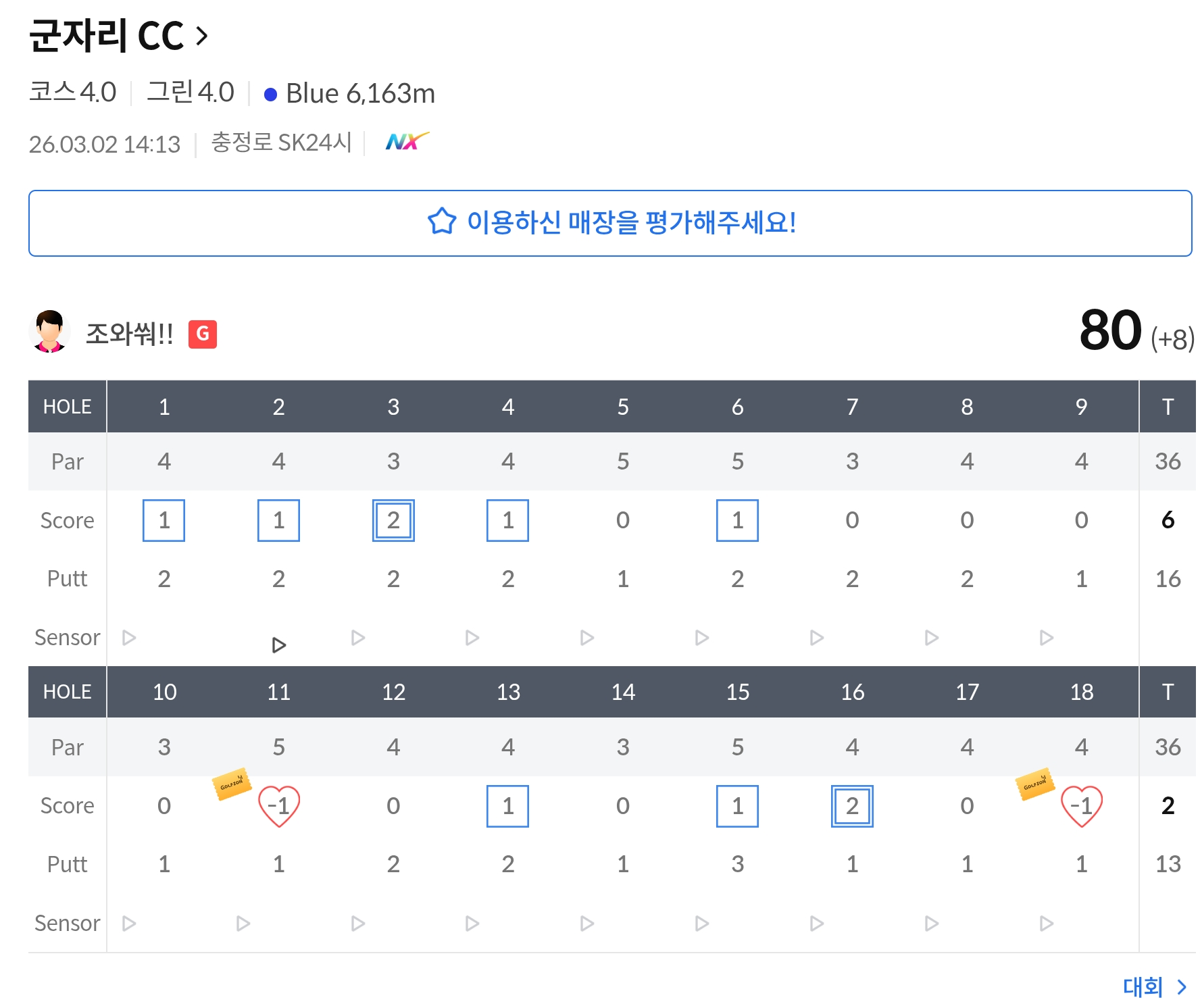Play sensor replay for hole 18

point(1046,924)
